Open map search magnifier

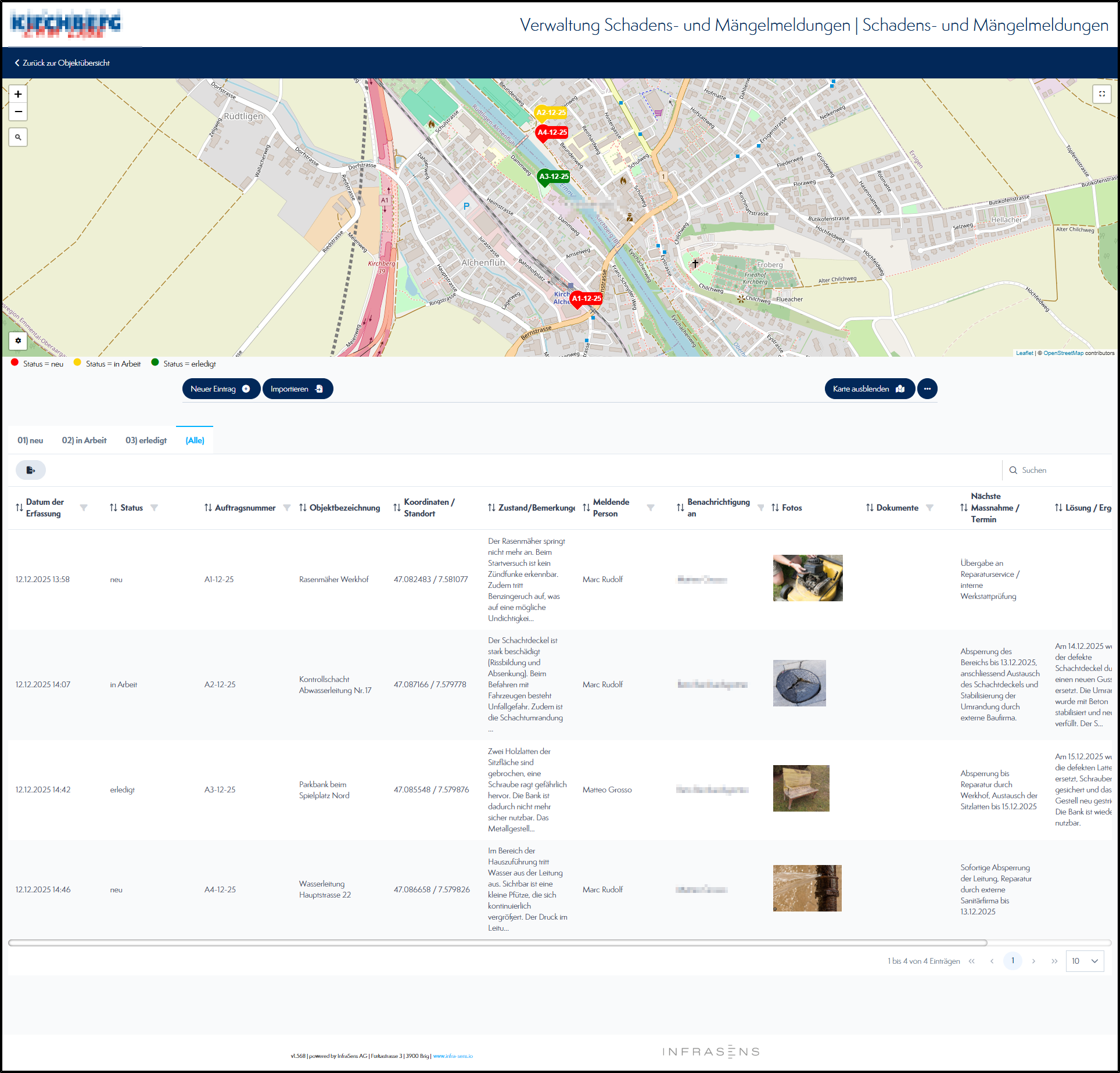point(18,138)
